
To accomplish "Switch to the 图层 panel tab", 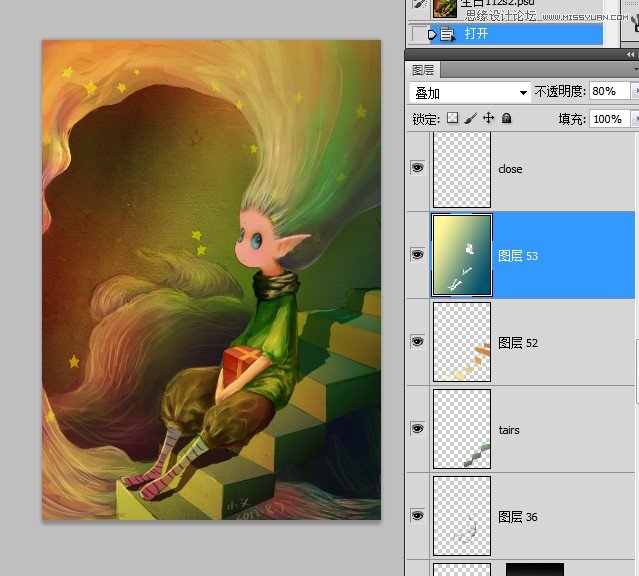I will 423,71.
